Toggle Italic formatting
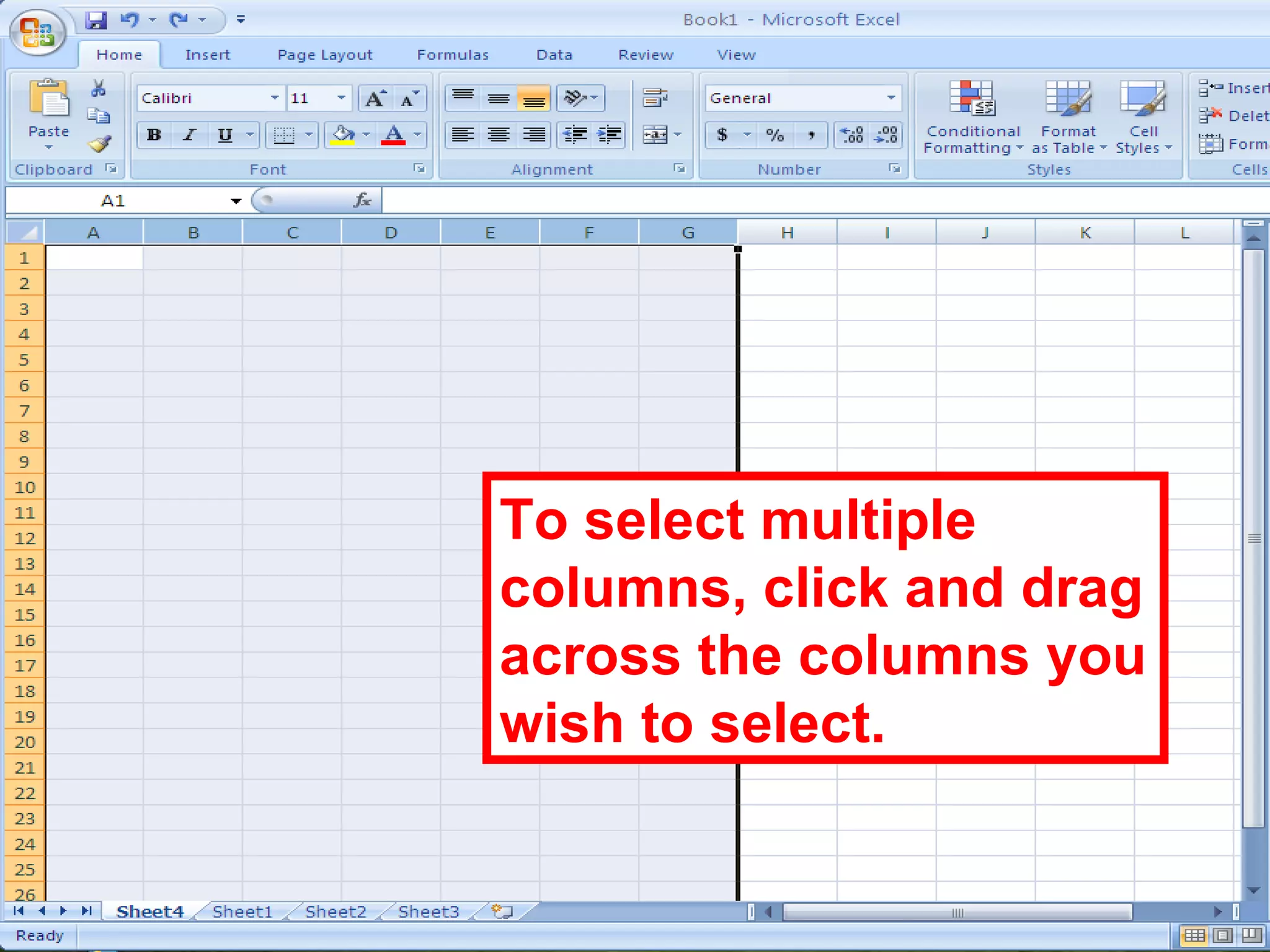The width and height of the screenshot is (1270, 952). (x=190, y=135)
